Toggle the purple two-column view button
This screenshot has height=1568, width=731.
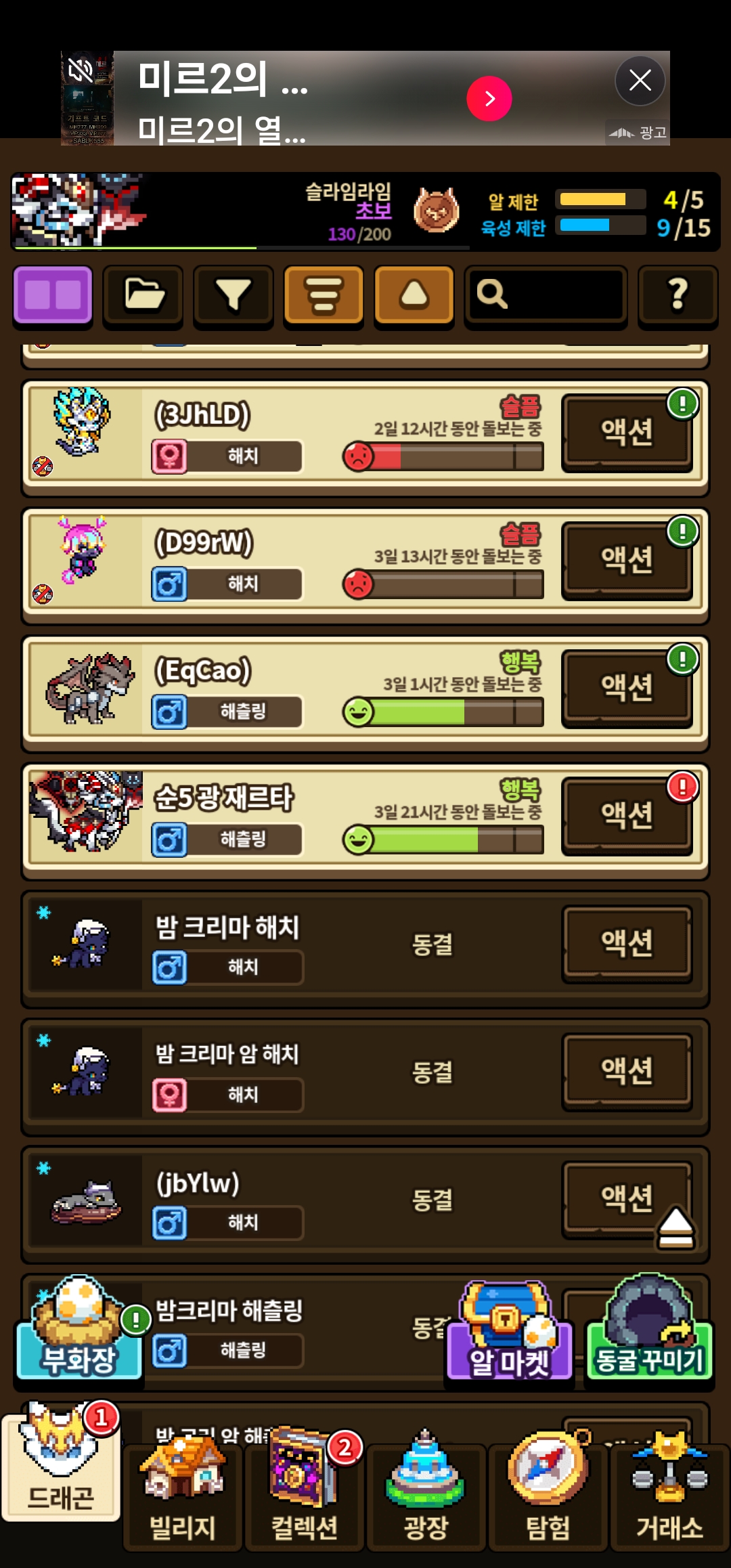click(x=53, y=296)
